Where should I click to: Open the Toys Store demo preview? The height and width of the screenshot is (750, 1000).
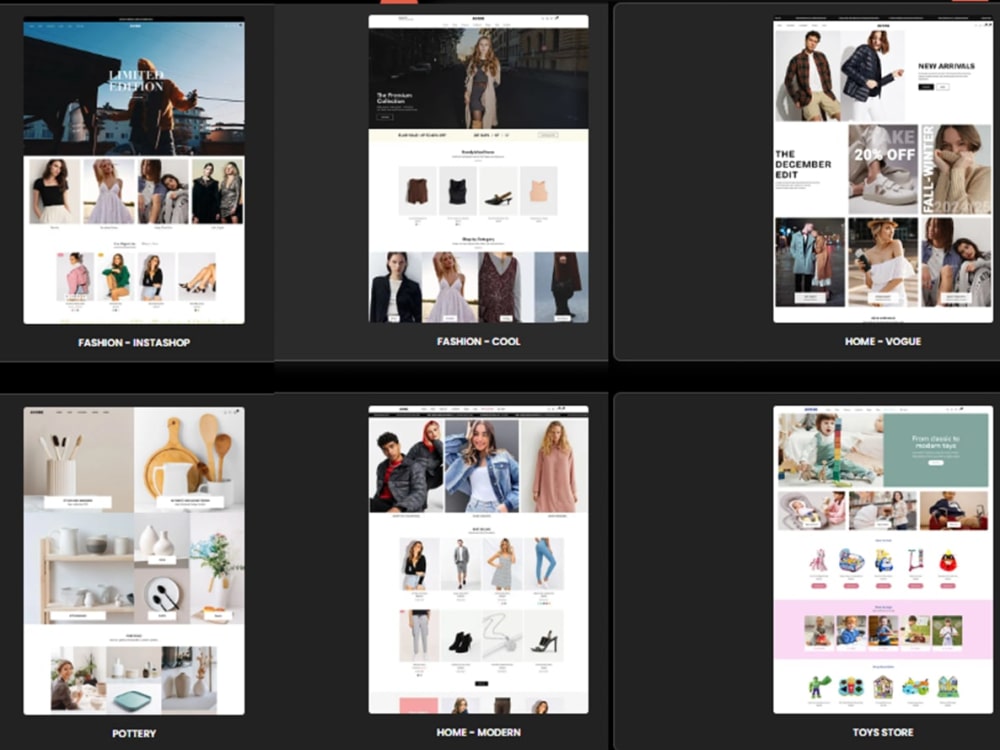883,559
